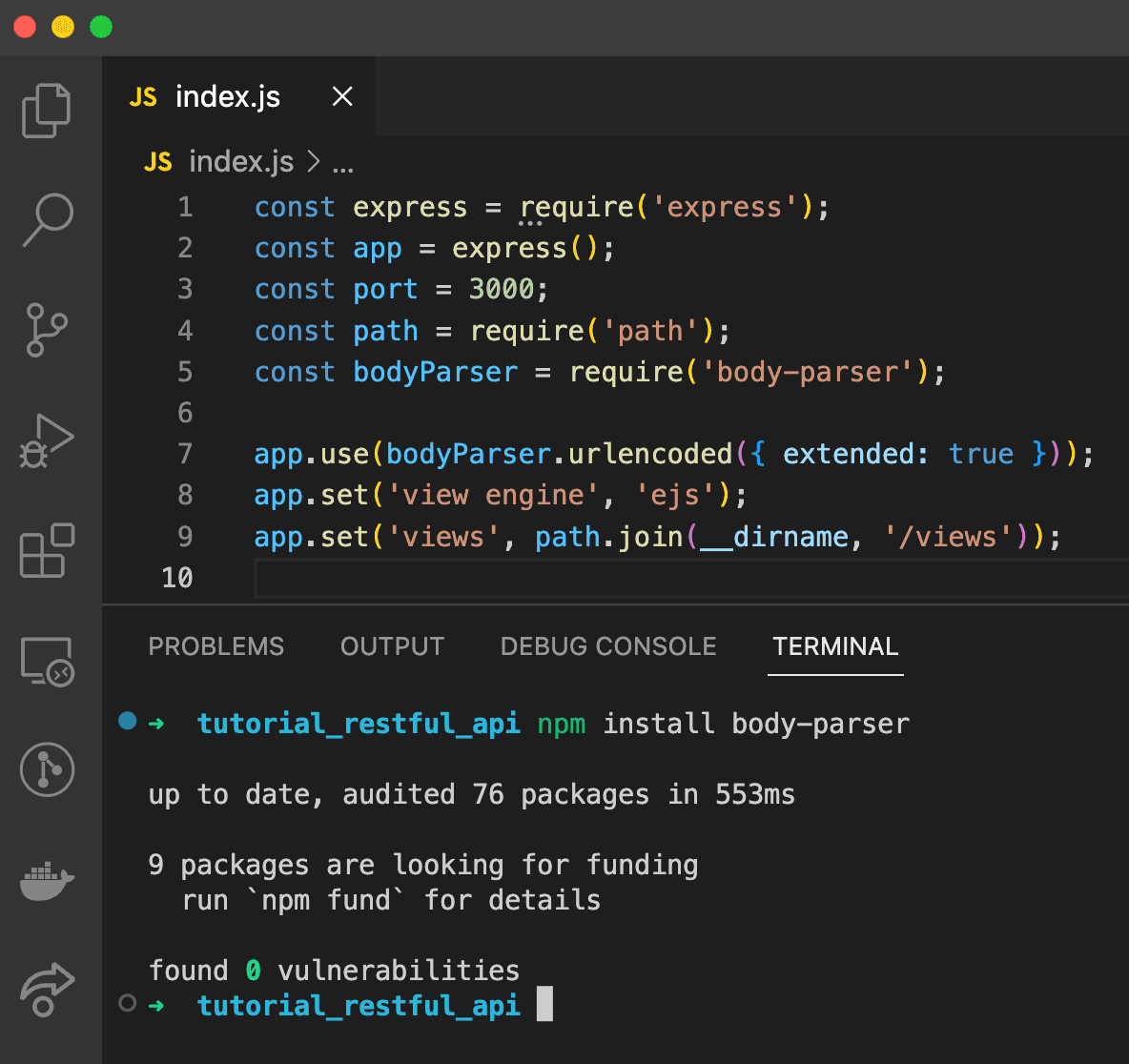This screenshot has height=1064, width=1129.
Task: Open the Source Control branch icon
Action: (x=47, y=331)
